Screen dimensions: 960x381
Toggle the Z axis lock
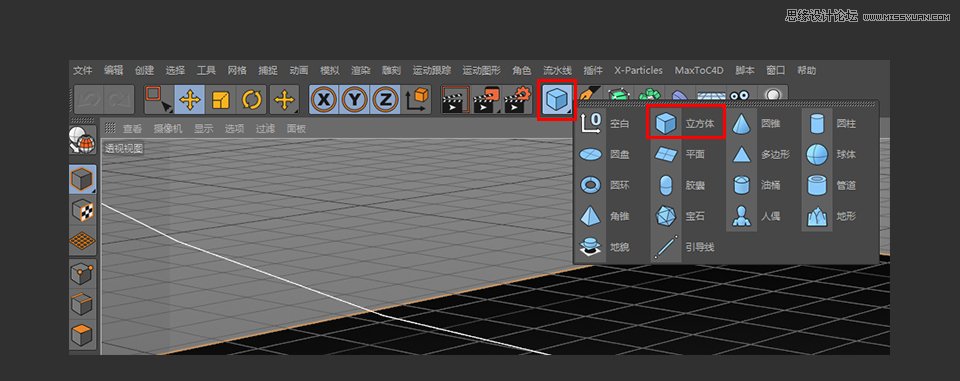385,99
